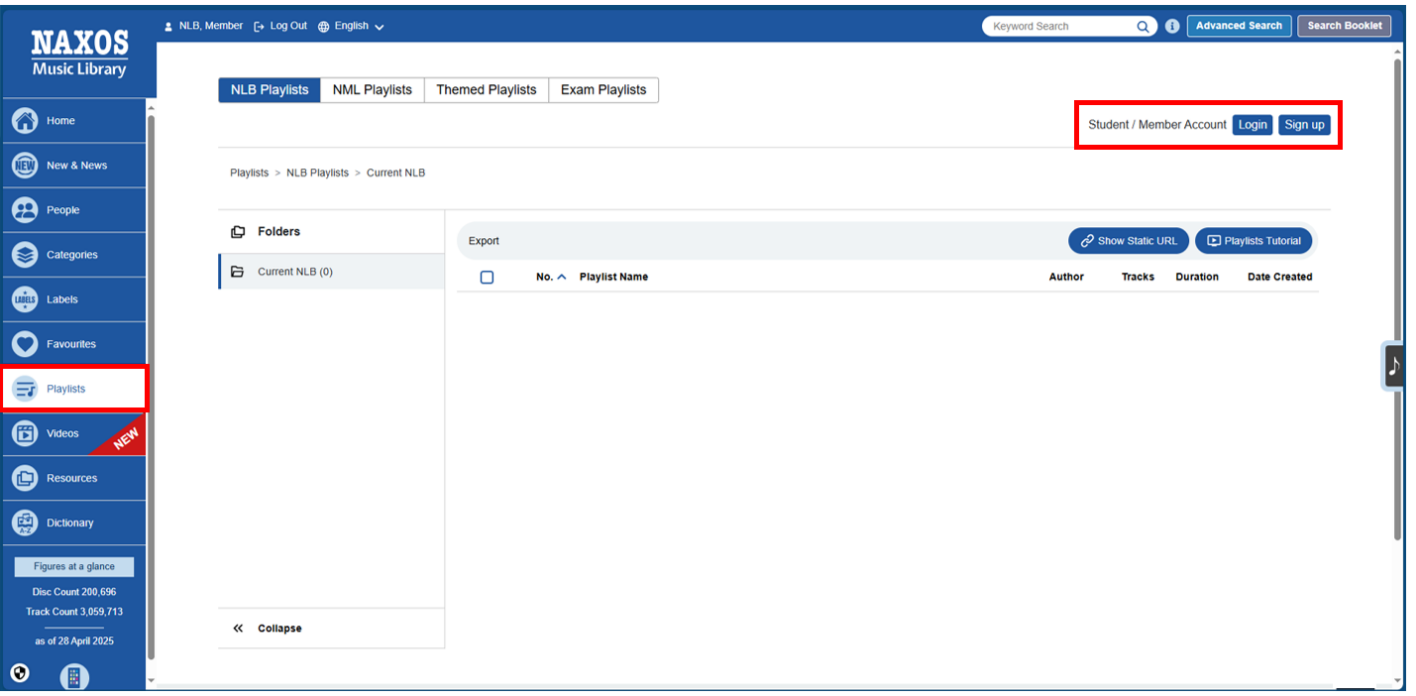Viewport: 1416px width, 696px height.
Task: Select Playlists in the sidebar
Action: click(x=73, y=389)
